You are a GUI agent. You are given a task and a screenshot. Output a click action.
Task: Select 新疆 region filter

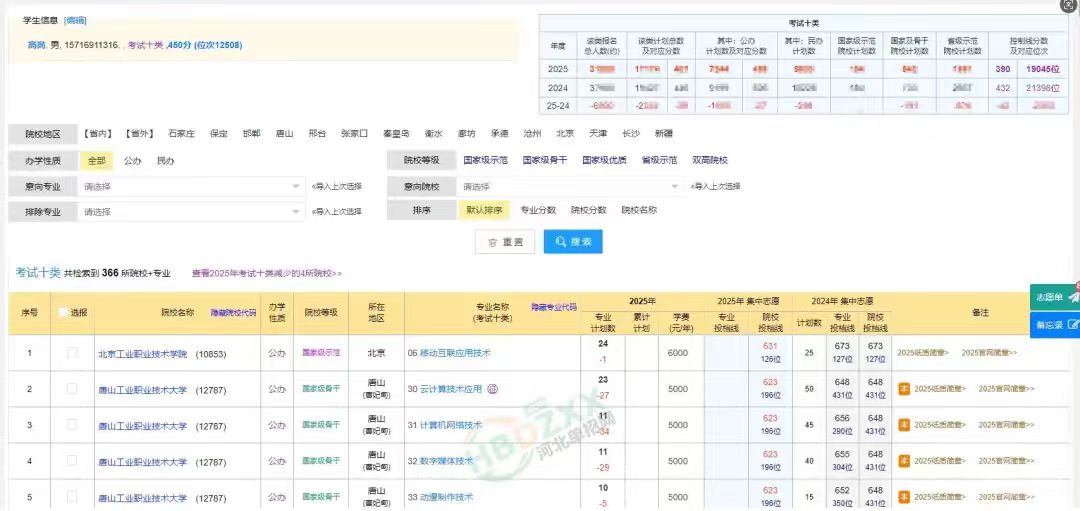(664, 134)
